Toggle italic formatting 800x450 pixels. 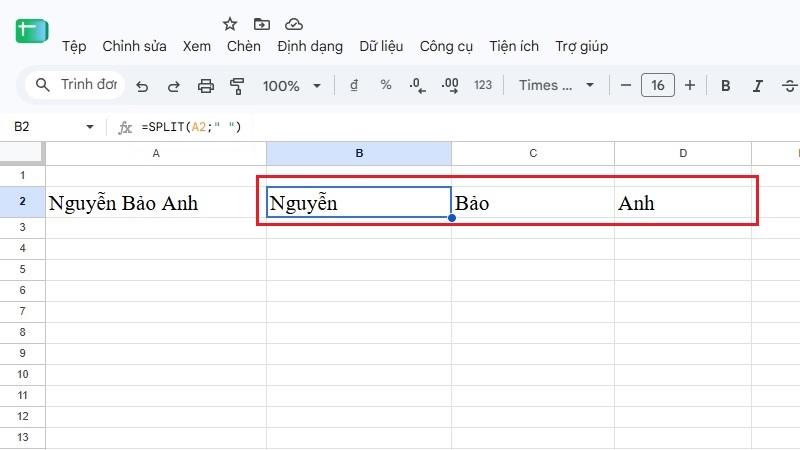pyautogui.click(x=758, y=86)
